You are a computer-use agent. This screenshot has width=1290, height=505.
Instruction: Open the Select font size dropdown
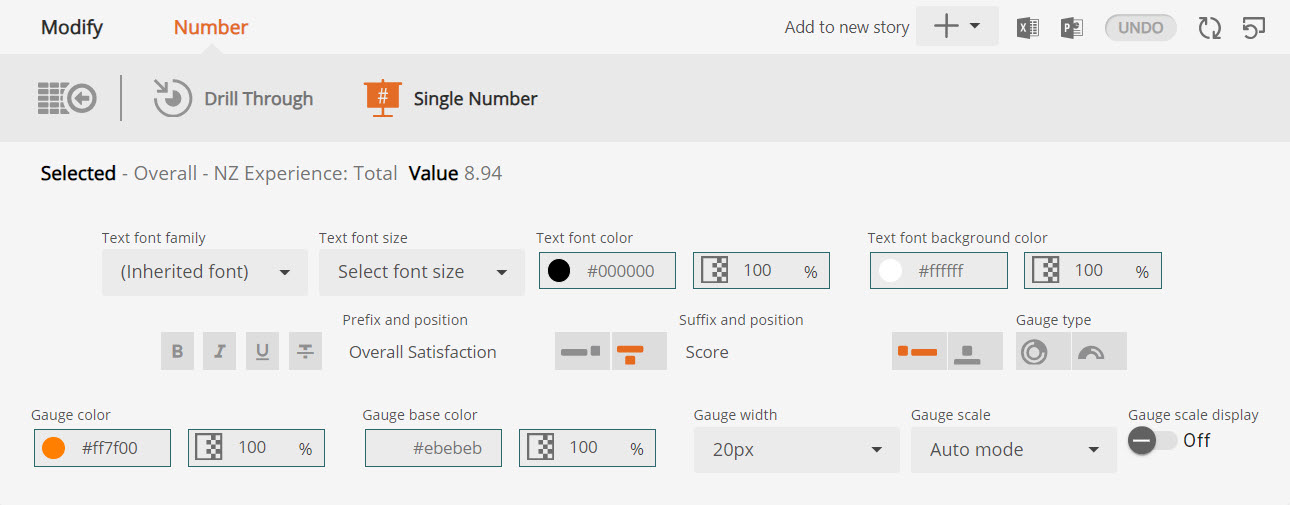pos(422,272)
